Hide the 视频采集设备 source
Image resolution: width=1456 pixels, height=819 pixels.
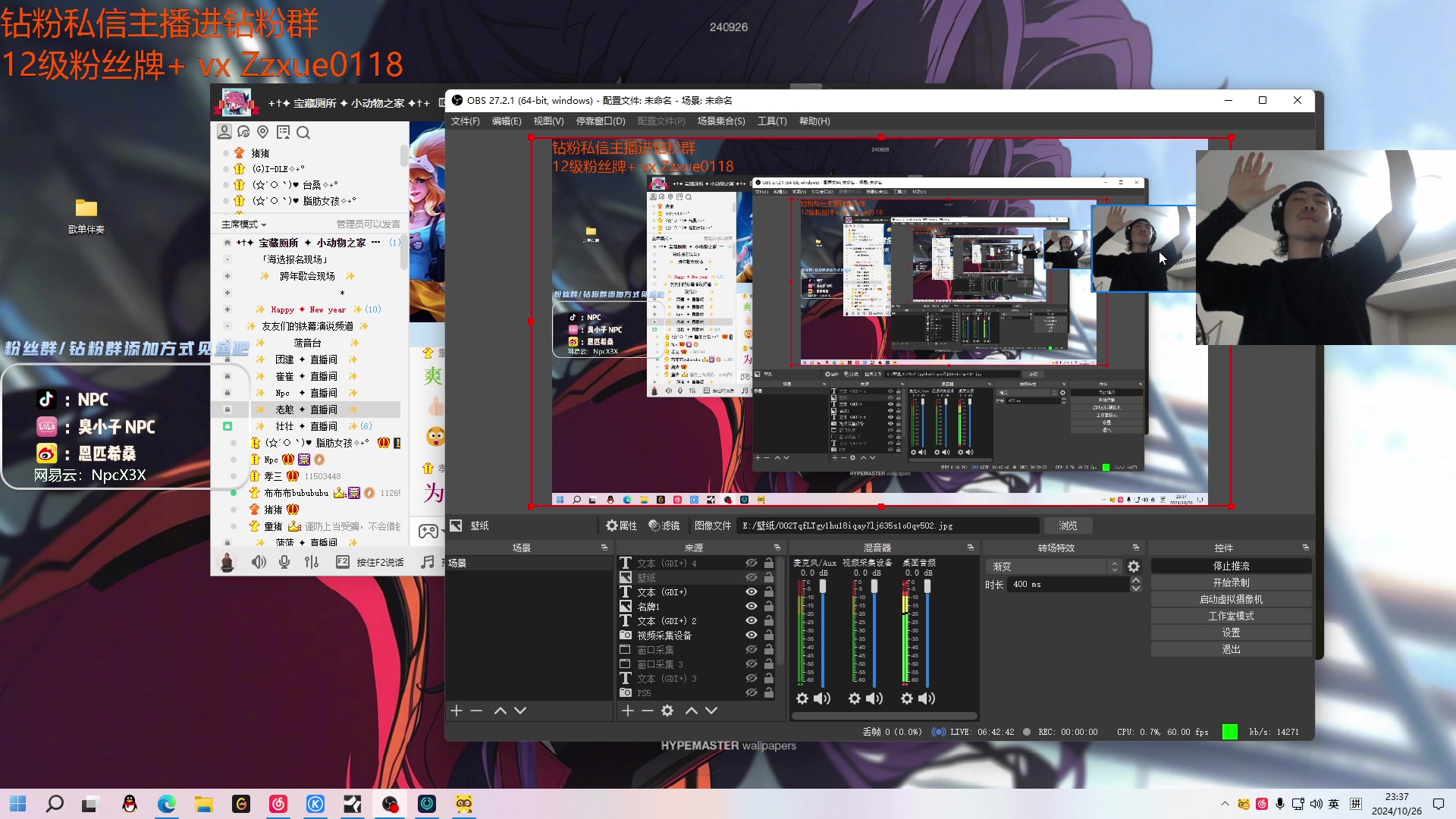pos(752,635)
